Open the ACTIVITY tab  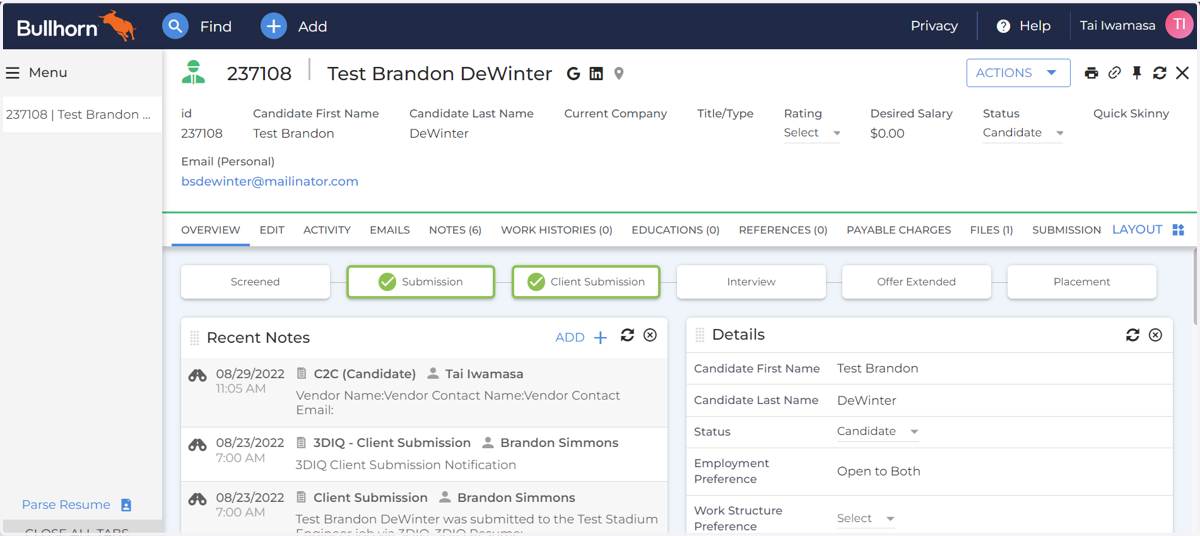(x=327, y=230)
